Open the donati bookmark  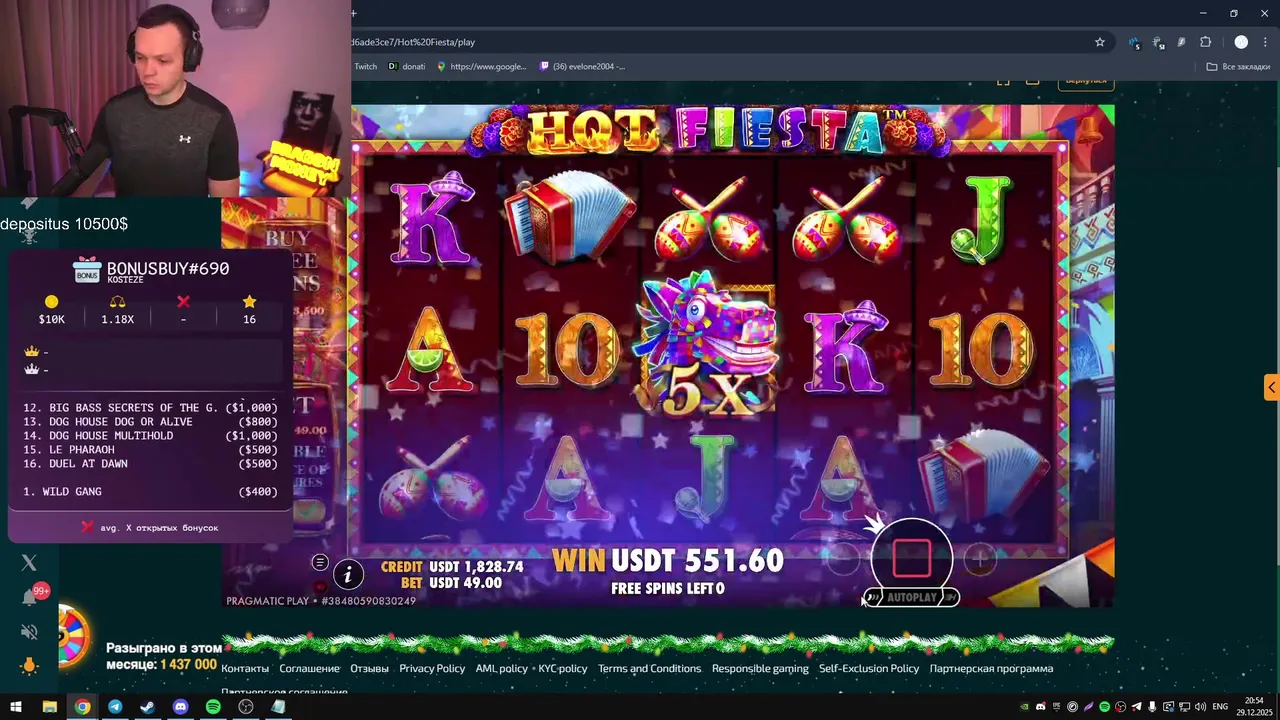(407, 66)
